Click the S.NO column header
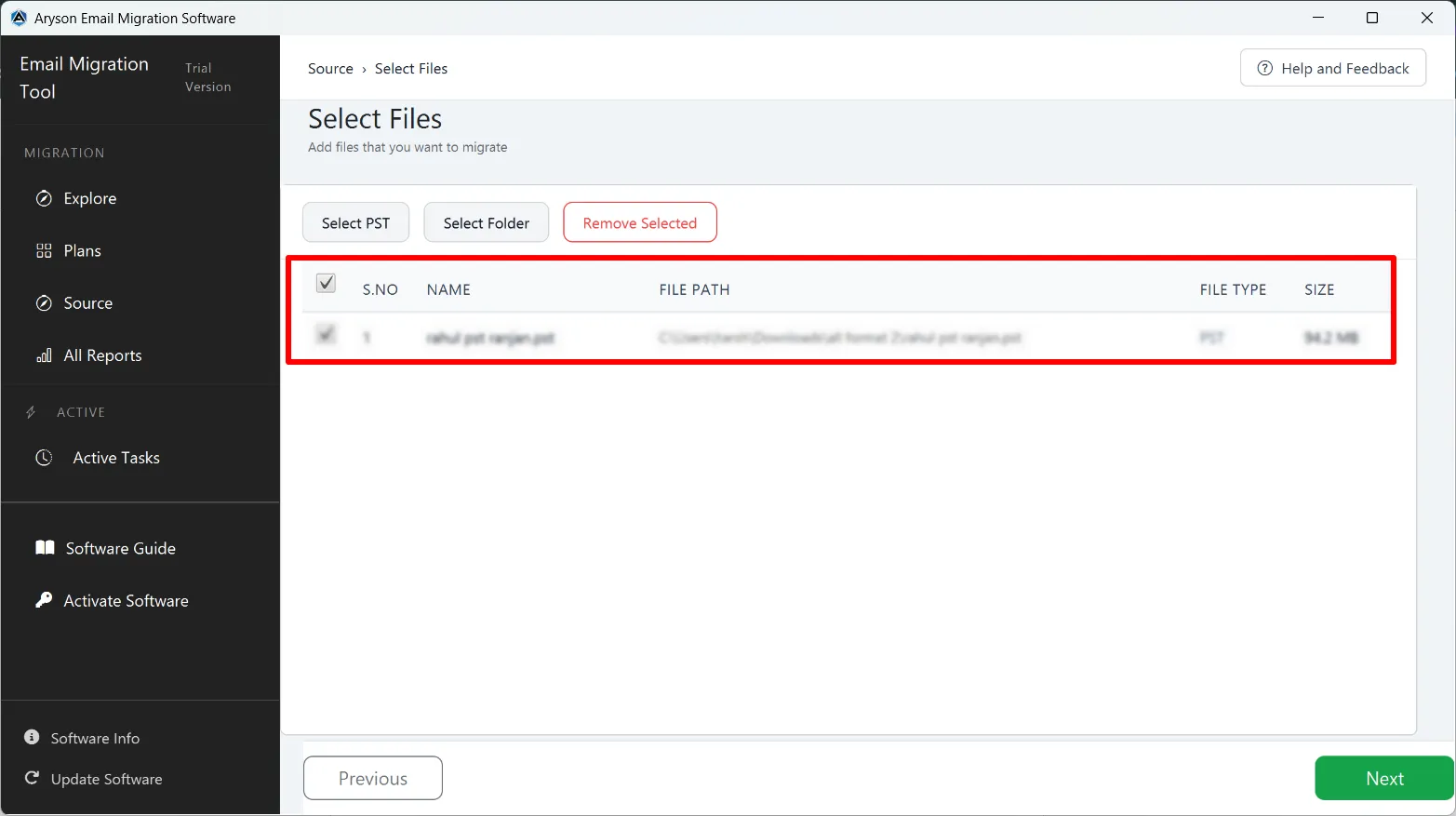 pyautogui.click(x=381, y=289)
